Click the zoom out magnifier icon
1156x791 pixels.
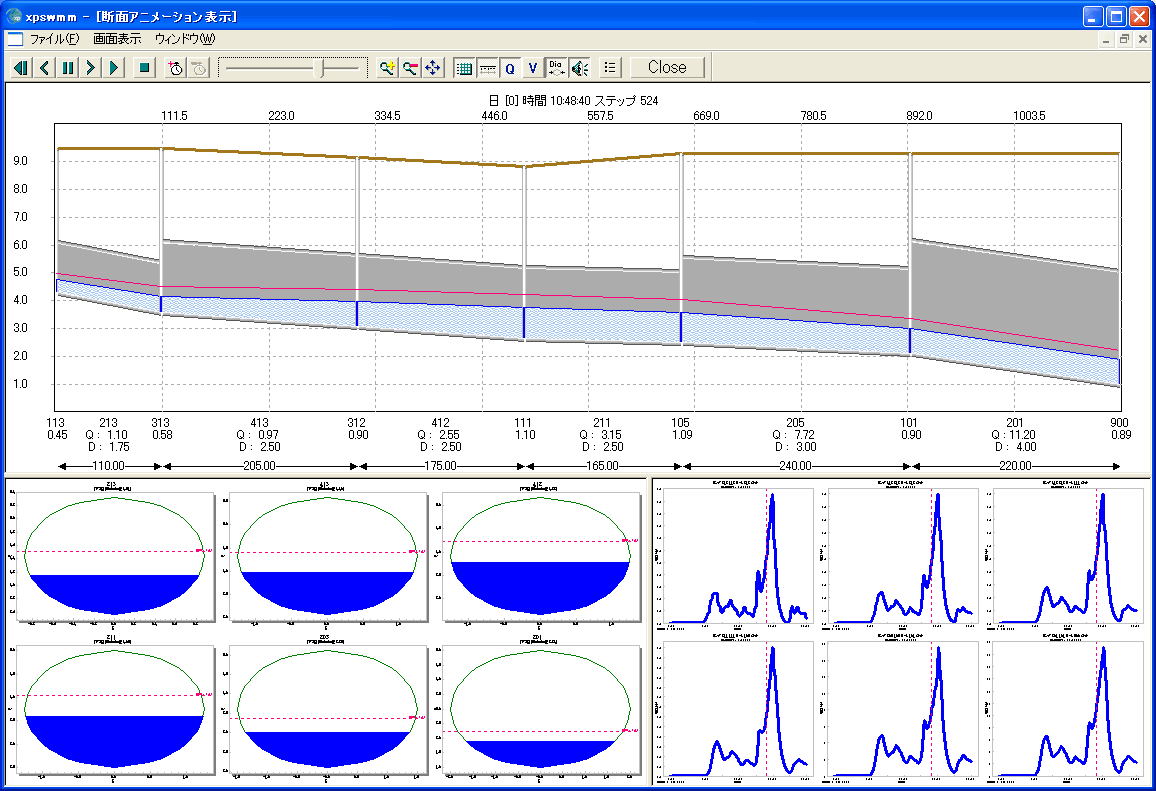pyautogui.click(x=410, y=68)
